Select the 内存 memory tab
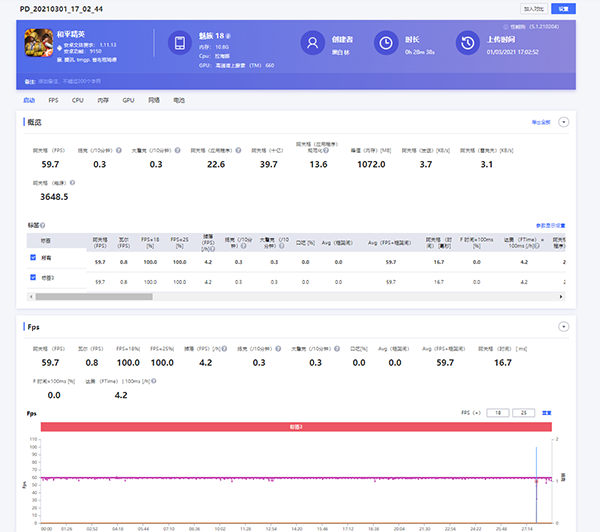 click(103, 101)
